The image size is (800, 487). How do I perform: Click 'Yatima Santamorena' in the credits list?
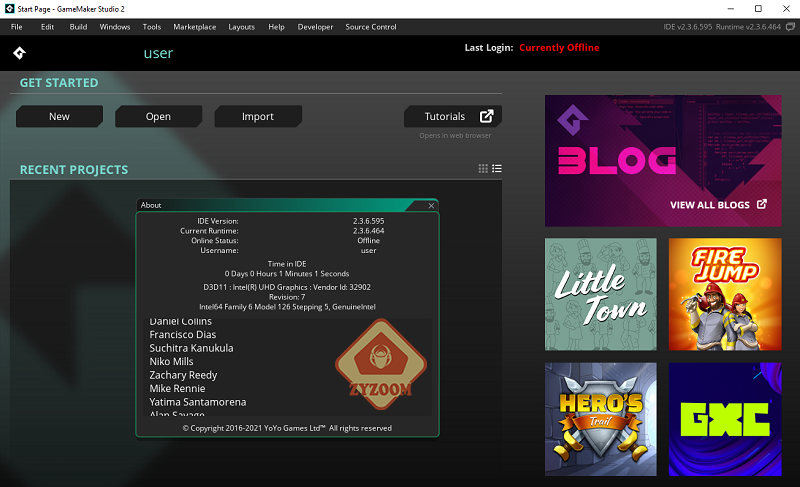point(197,402)
